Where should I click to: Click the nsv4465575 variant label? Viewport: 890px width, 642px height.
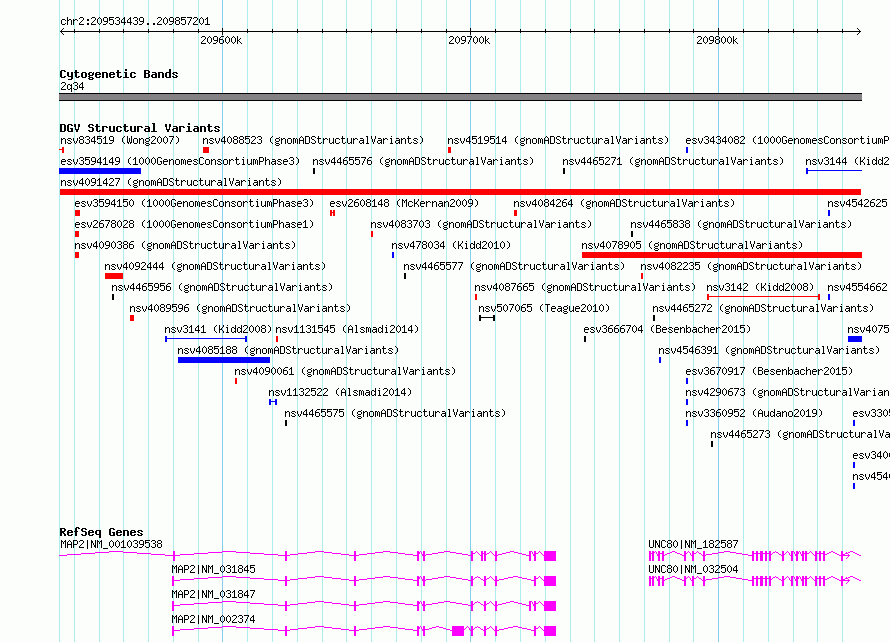click(x=395, y=413)
